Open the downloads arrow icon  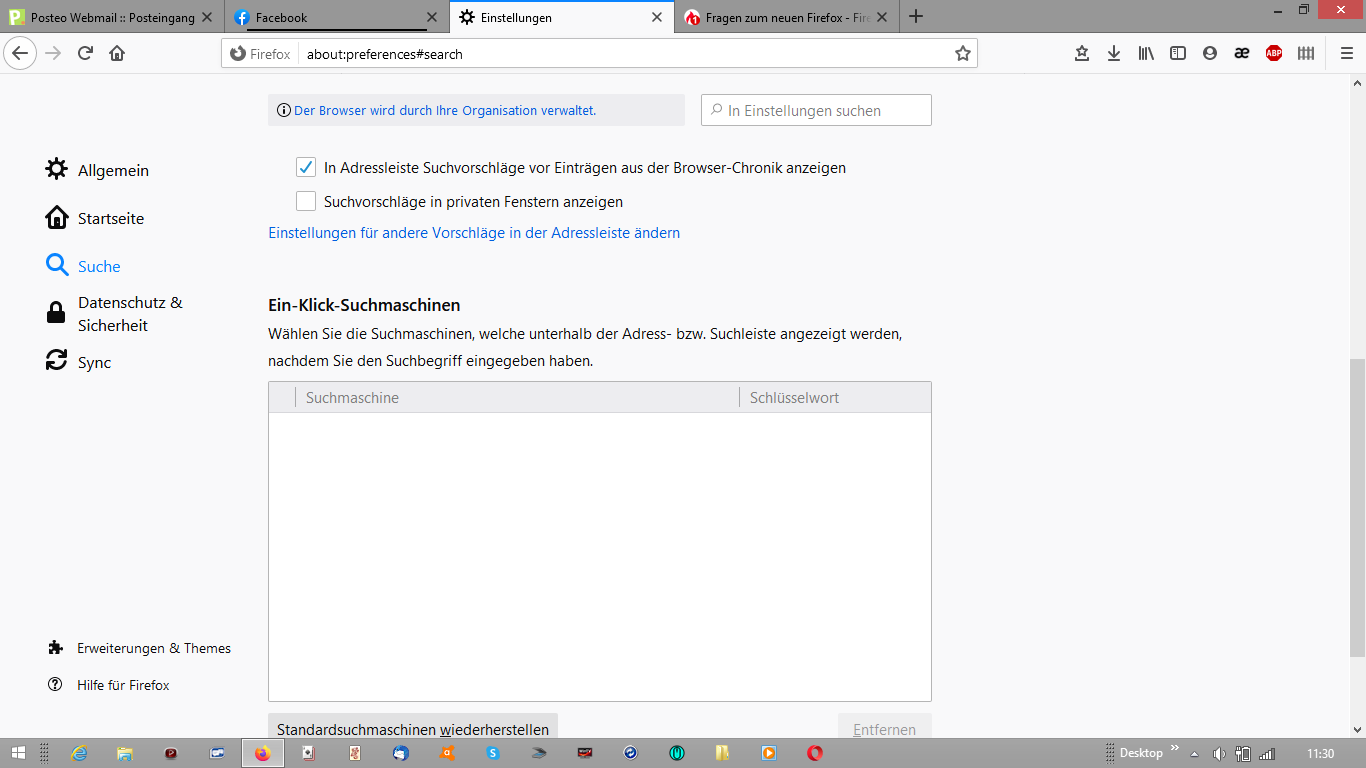(x=1114, y=54)
